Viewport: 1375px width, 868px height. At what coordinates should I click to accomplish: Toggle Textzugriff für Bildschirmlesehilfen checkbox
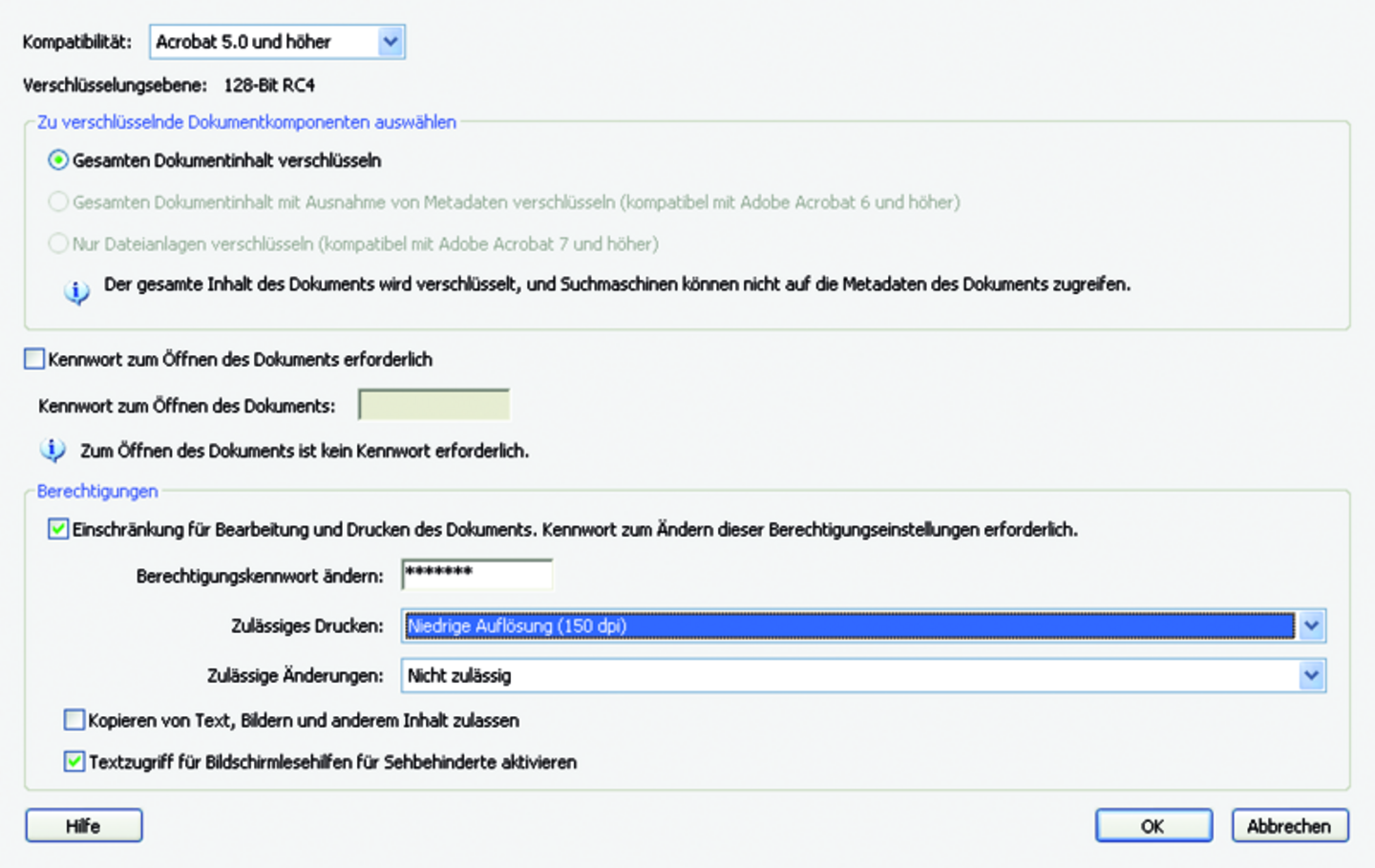[74, 762]
